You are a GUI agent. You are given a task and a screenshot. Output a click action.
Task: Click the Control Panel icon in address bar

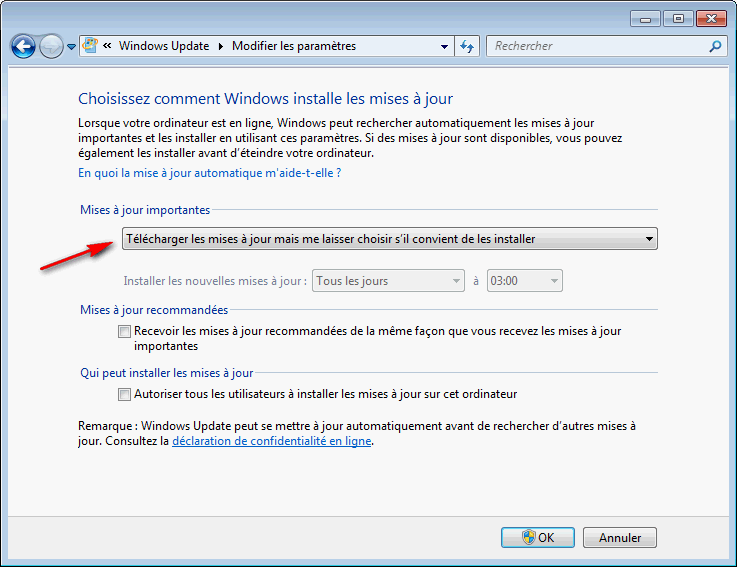[90, 46]
